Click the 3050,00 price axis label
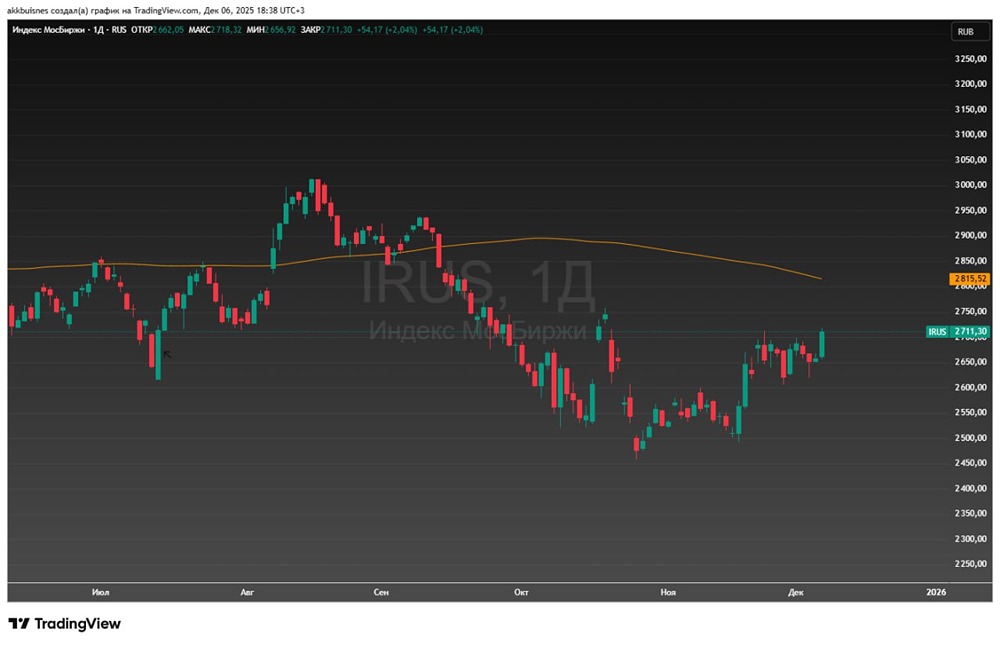 [970, 159]
